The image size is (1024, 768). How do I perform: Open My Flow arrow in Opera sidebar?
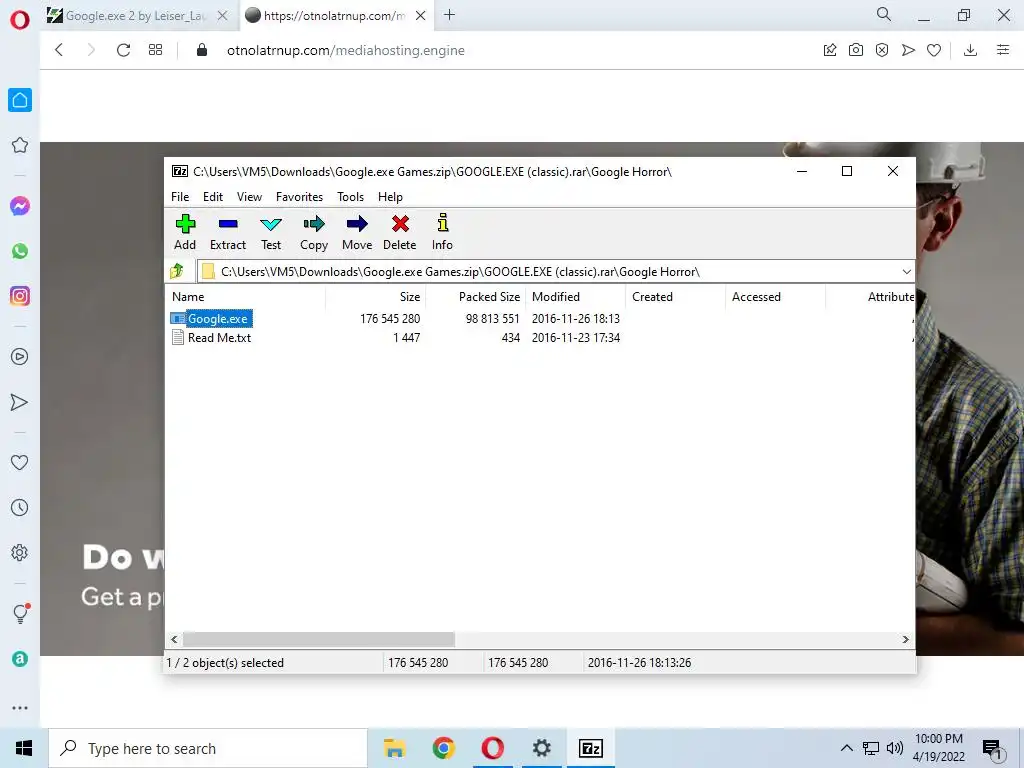20,402
